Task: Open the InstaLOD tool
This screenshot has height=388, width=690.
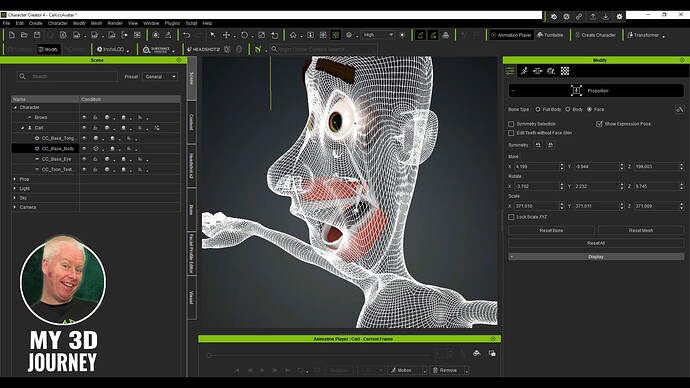Action: pyautogui.click(x=110, y=49)
